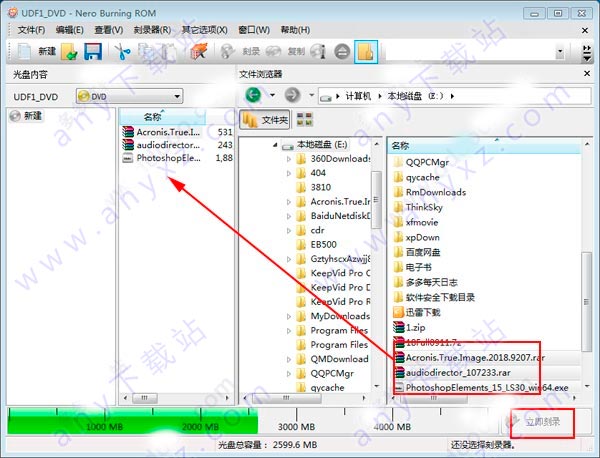Click the 名称 column header in disc contents
The height and width of the screenshot is (458, 600).
coord(162,117)
